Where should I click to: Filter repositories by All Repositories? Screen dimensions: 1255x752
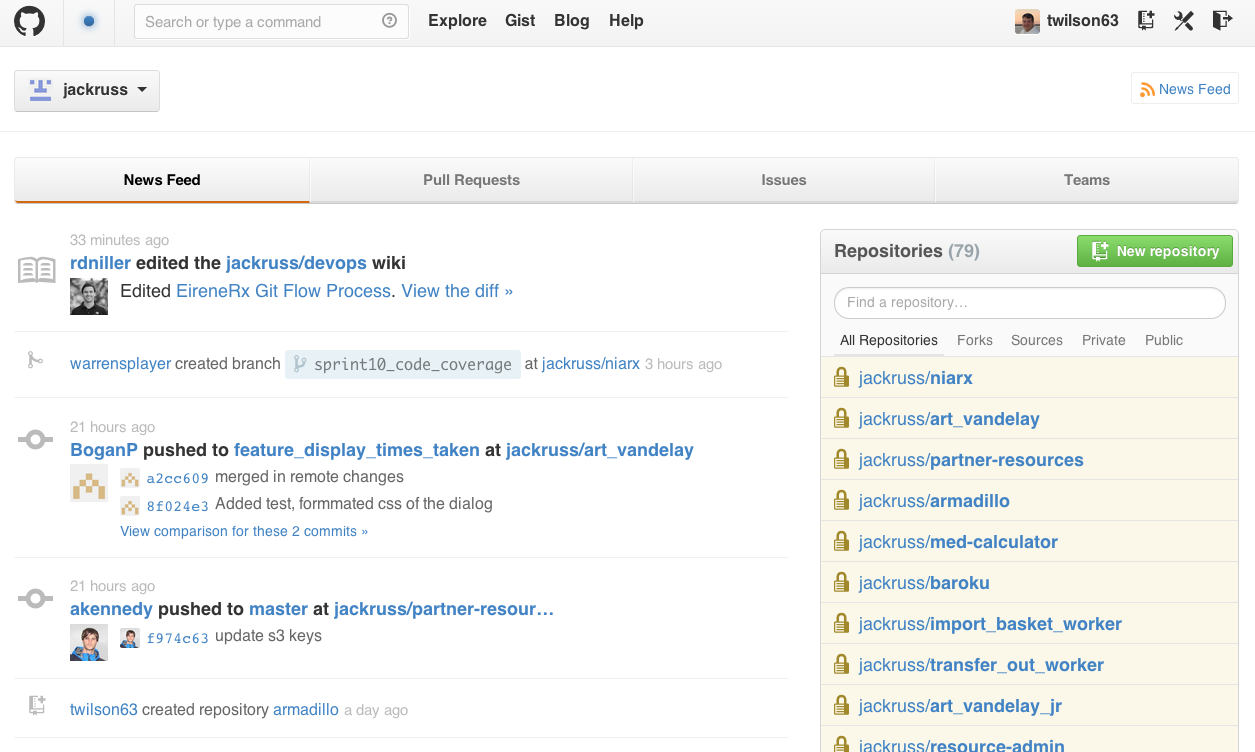tap(889, 340)
